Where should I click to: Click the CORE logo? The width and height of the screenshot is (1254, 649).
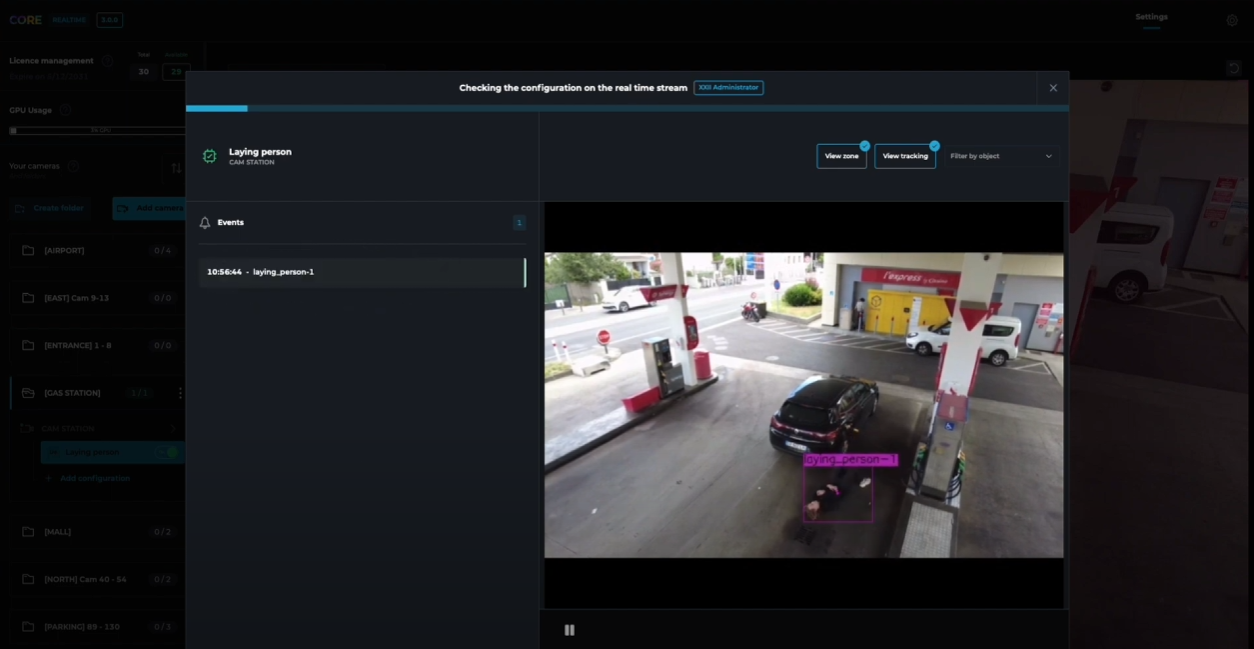pos(25,20)
